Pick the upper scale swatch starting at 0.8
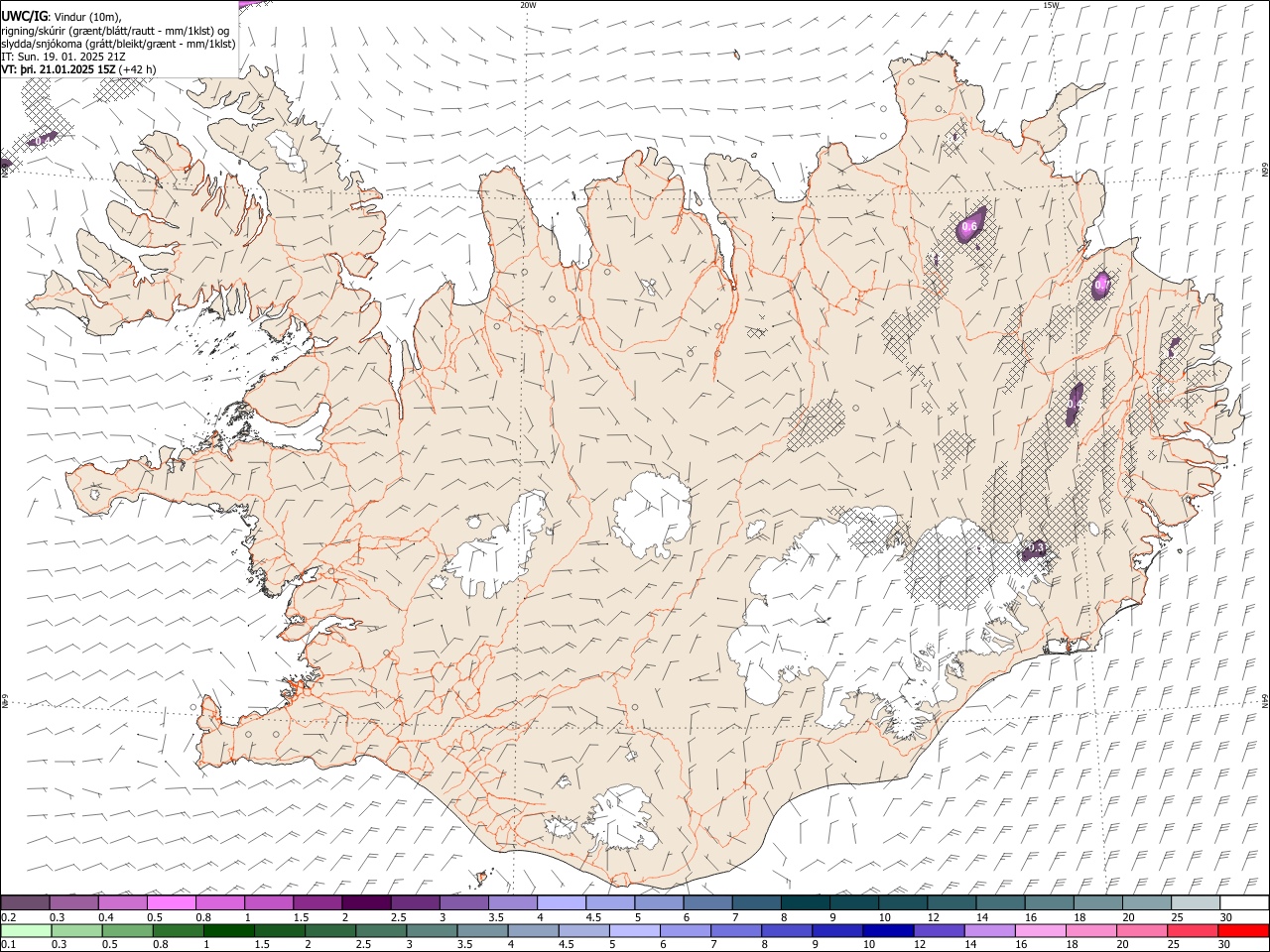 220,902
